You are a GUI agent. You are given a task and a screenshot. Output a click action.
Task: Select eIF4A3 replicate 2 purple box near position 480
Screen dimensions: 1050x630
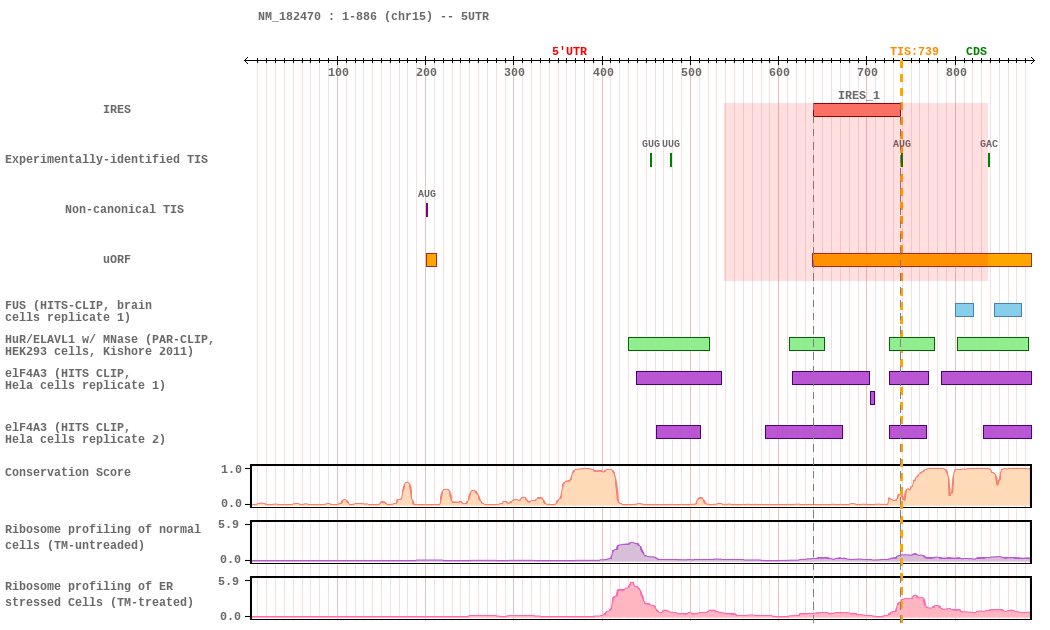[x=678, y=432]
